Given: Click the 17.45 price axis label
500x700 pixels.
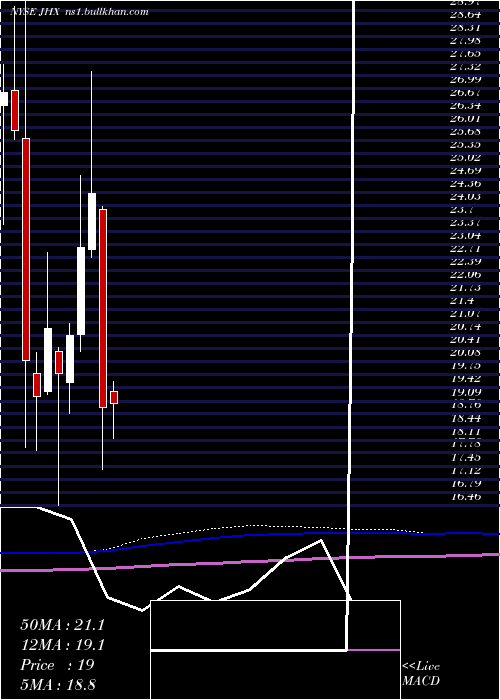Looking at the screenshot, I should (x=465, y=458).
